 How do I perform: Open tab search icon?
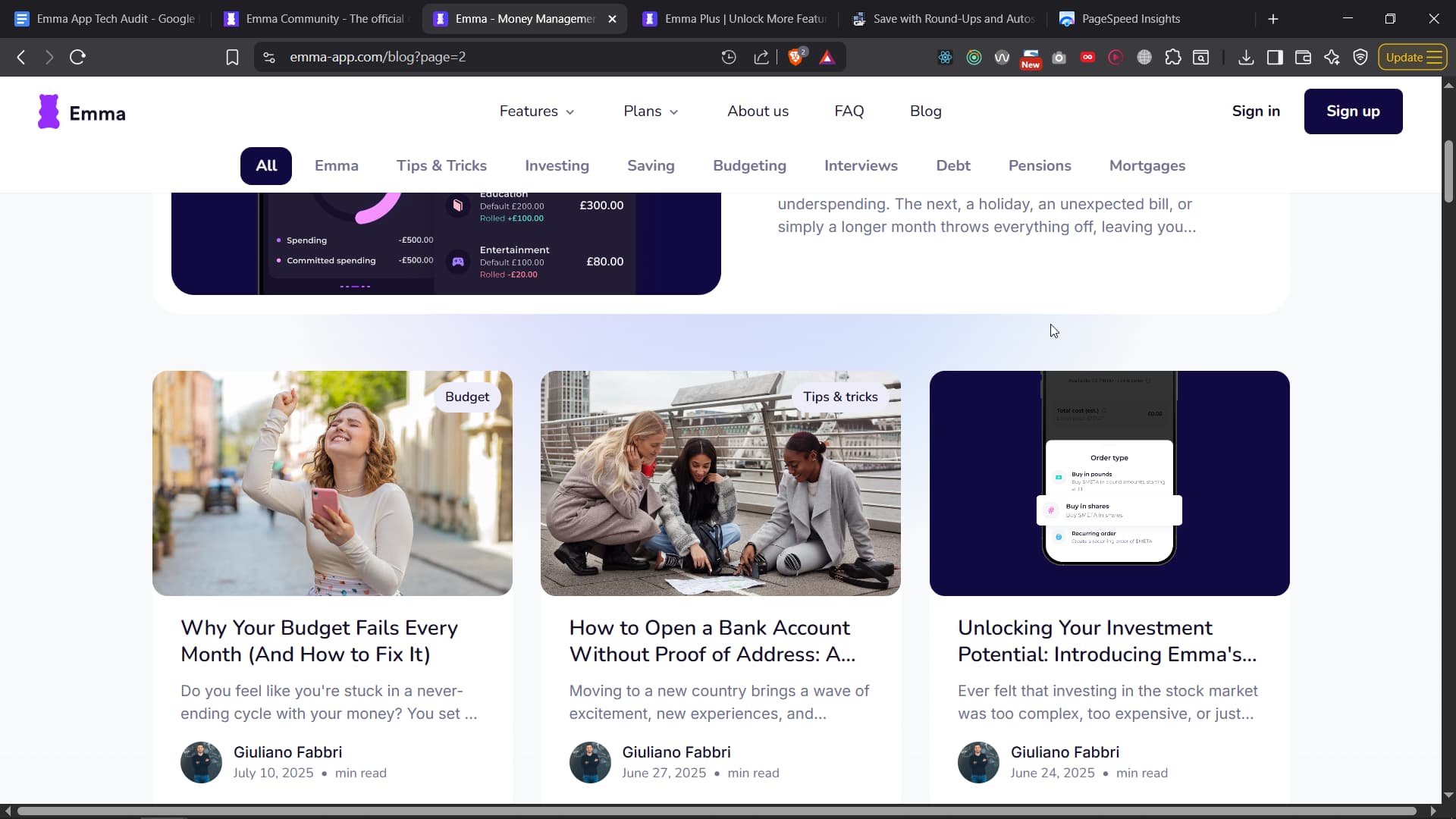tap(1201, 58)
